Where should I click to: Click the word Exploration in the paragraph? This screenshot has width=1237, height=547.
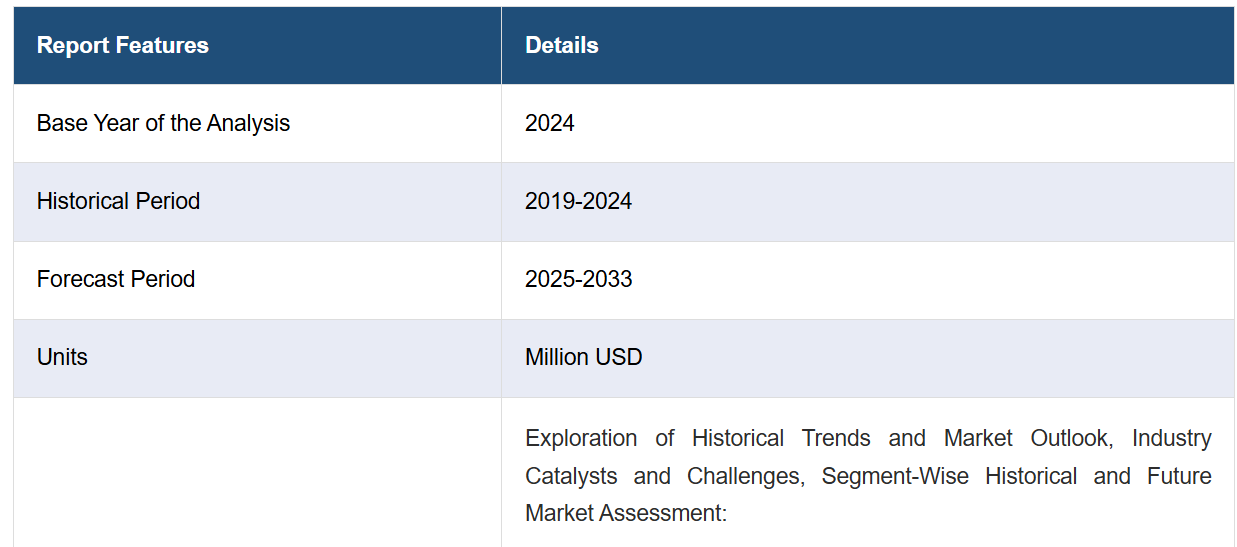[x=581, y=438]
